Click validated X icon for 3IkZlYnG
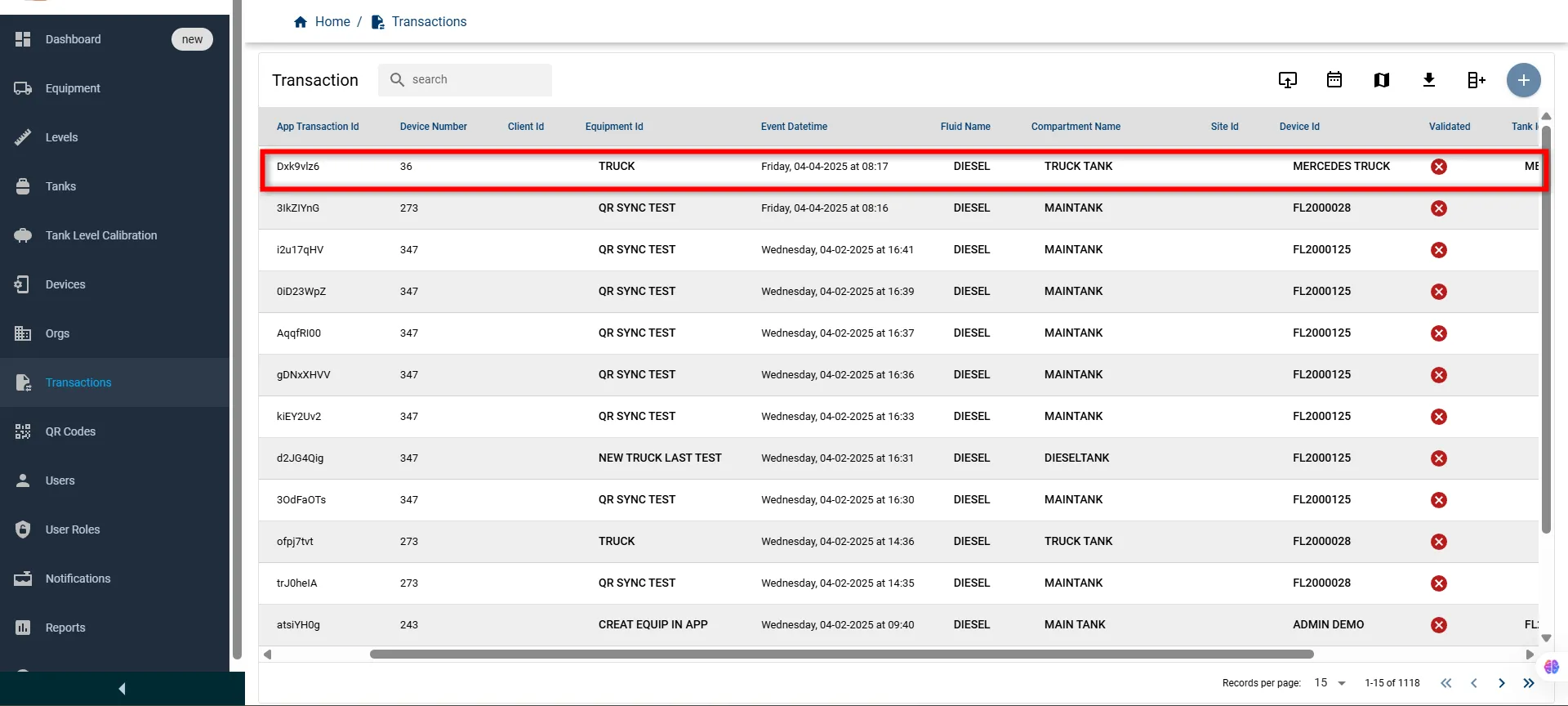 tap(1439, 208)
